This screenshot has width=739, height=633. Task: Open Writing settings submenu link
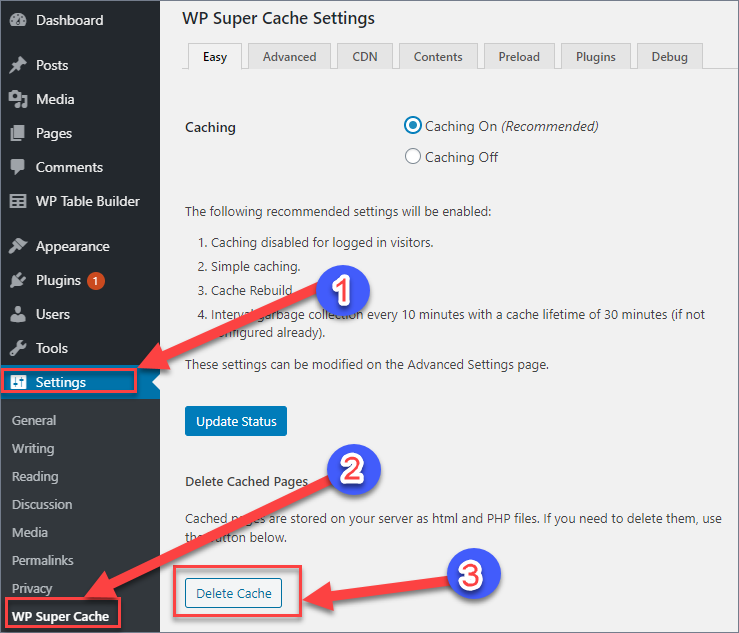point(33,448)
